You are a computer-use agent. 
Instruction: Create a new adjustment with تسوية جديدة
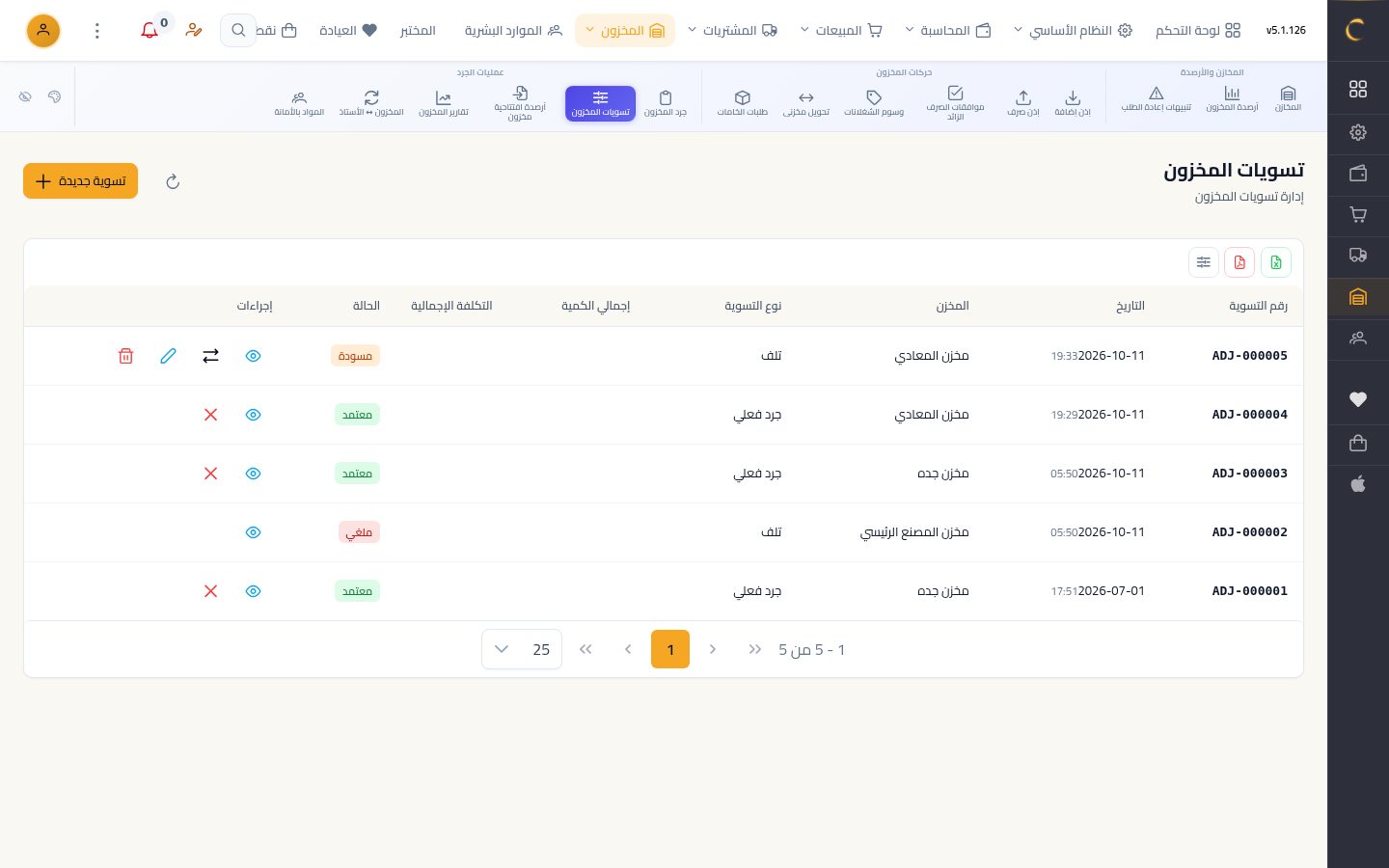81,181
